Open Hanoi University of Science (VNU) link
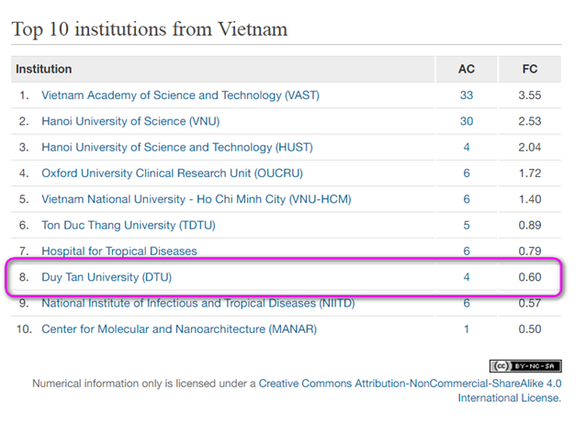This screenshot has height=423, width=586. [130, 121]
